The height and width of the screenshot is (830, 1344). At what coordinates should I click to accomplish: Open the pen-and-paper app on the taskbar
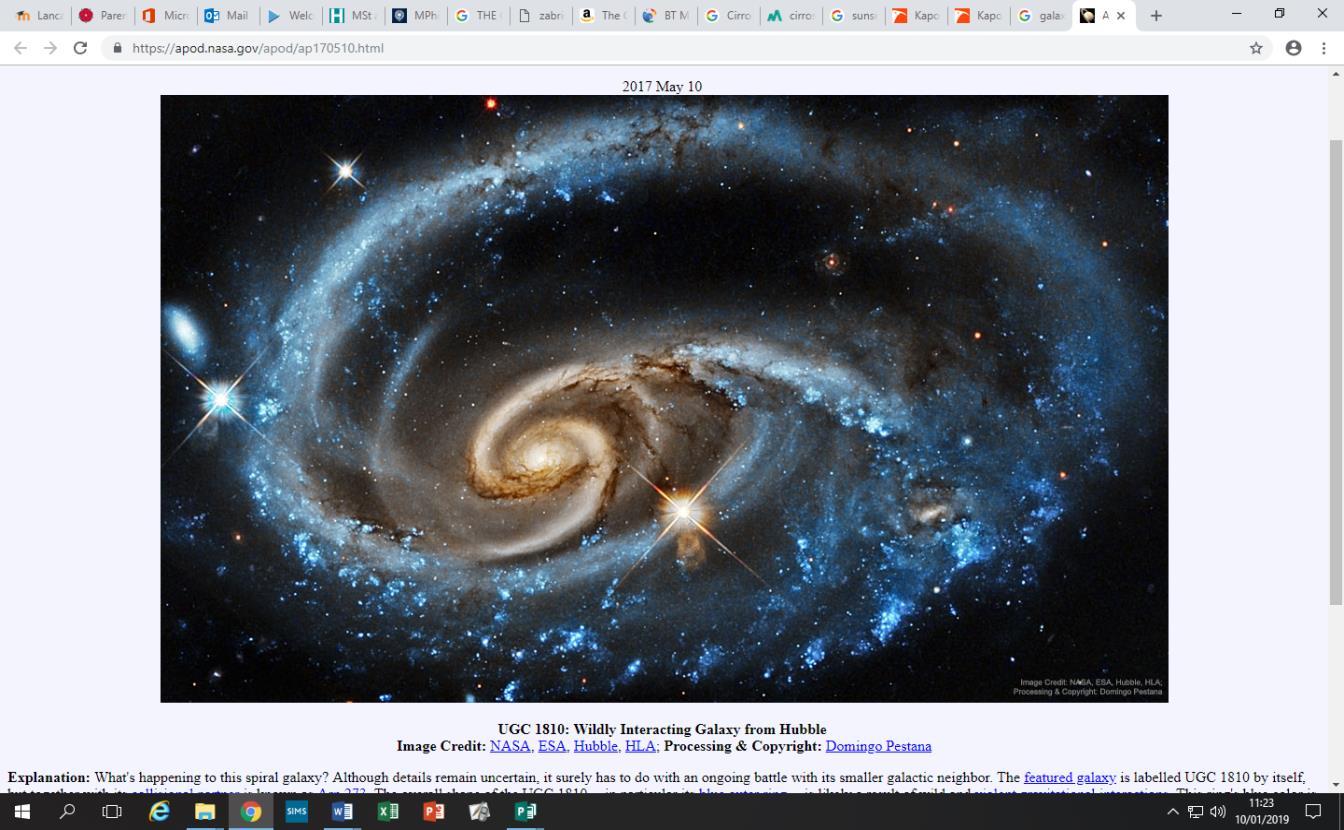point(479,811)
